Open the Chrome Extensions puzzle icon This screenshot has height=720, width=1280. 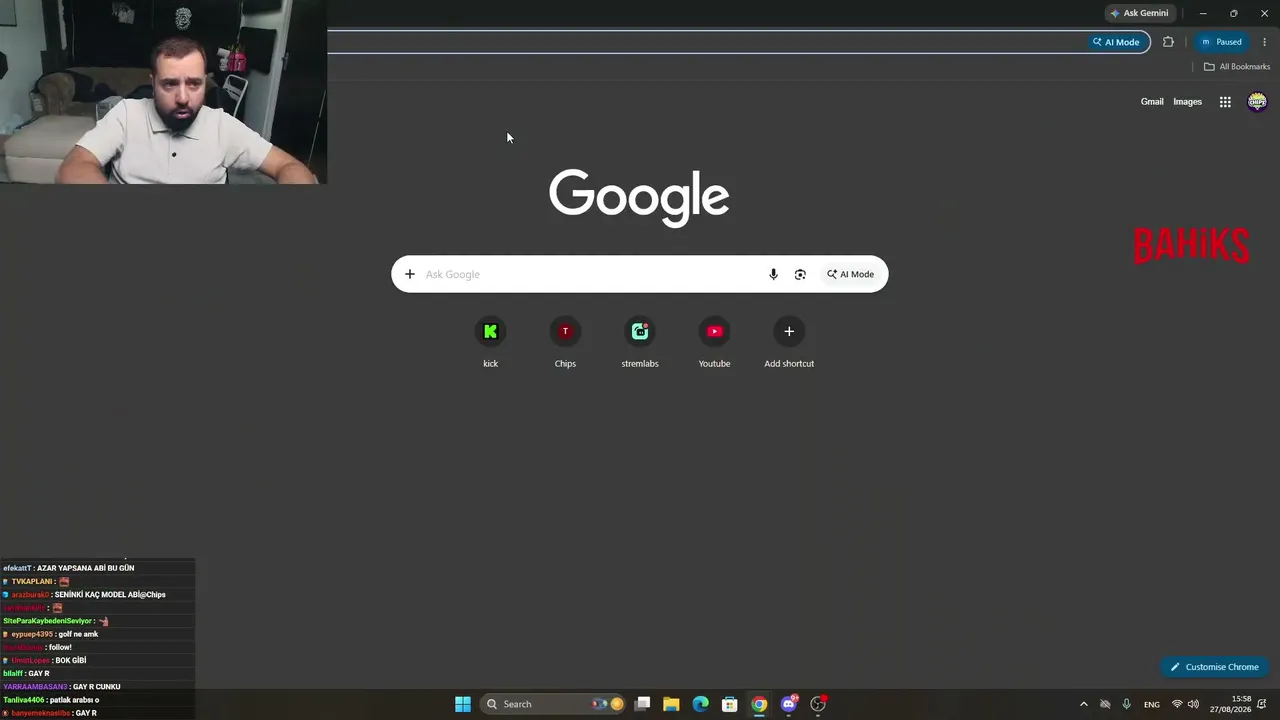click(x=1168, y=42)
